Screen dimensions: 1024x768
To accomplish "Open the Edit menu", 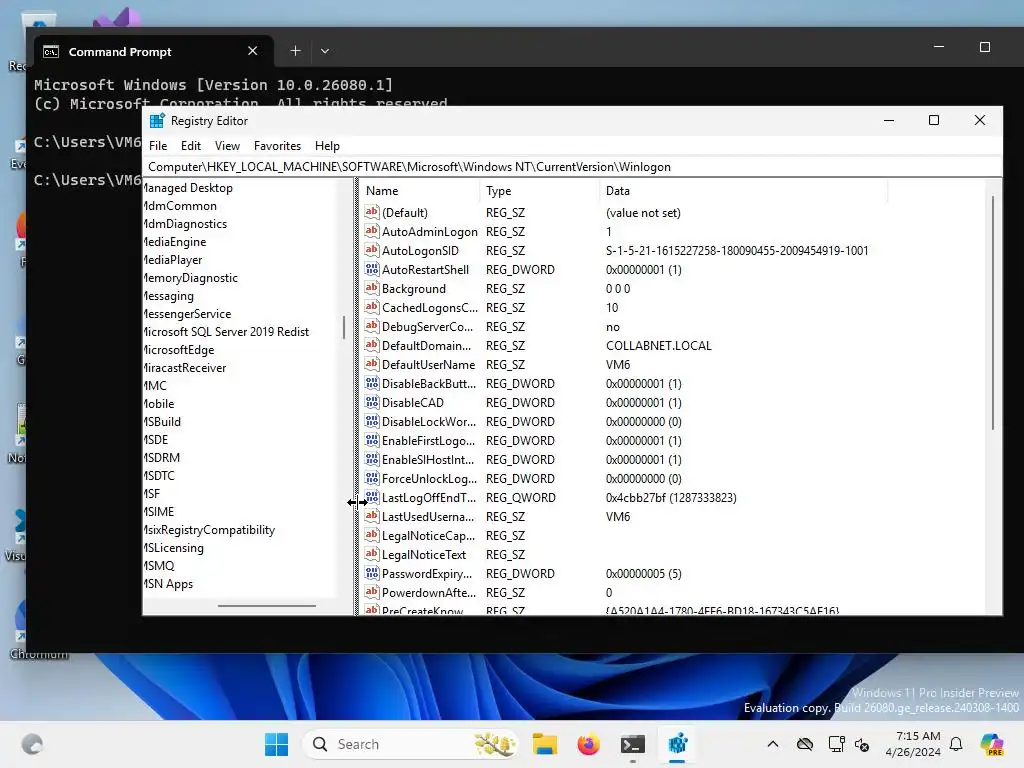I will click(x=191, y=146).
